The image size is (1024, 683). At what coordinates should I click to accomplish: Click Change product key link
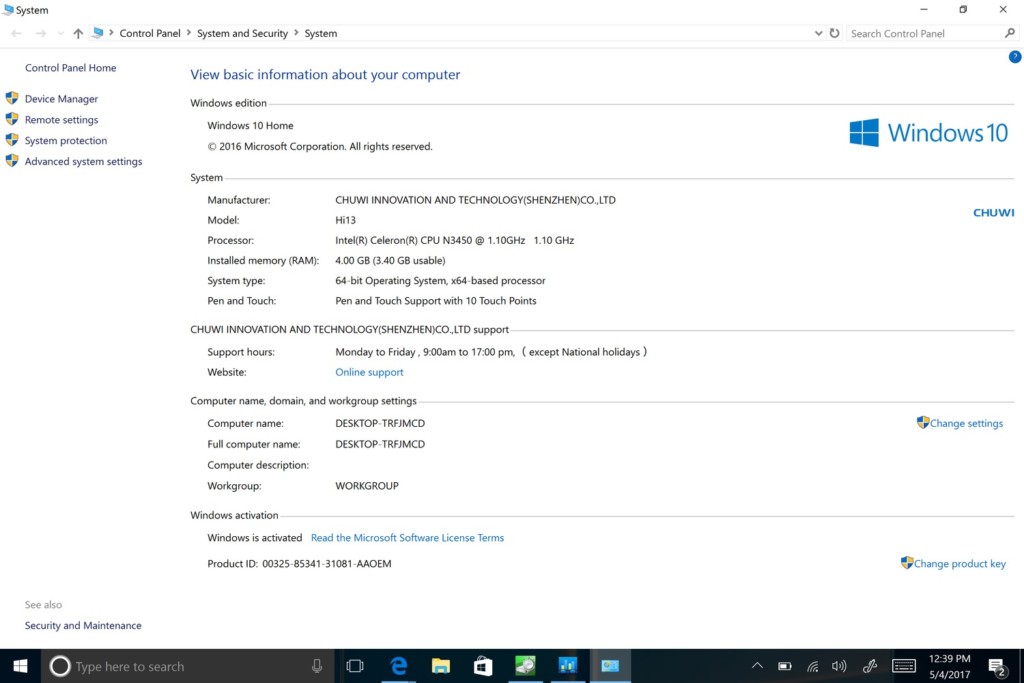pos(959,564)
